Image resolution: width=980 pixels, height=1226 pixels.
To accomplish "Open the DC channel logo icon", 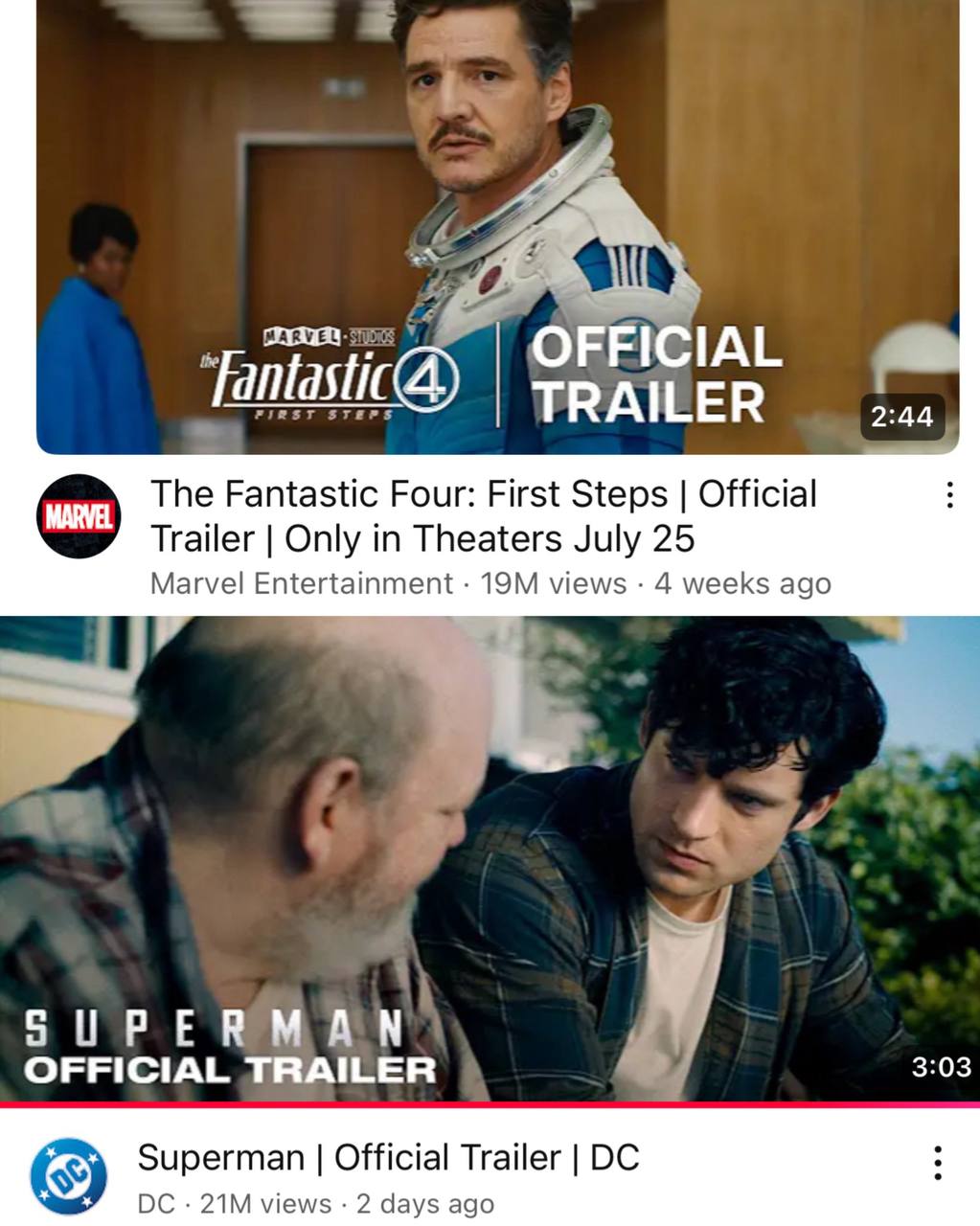I will tap(68, 1176).
